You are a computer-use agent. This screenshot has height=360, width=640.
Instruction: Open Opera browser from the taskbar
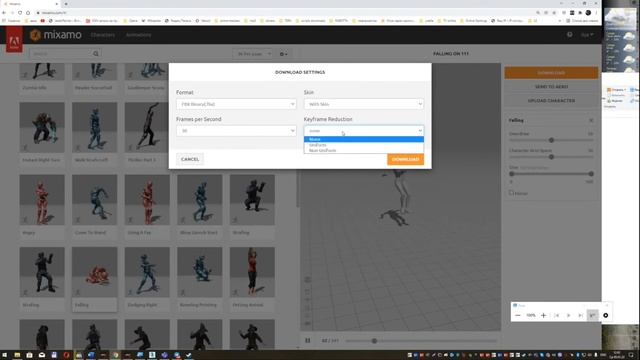[66, 355]
